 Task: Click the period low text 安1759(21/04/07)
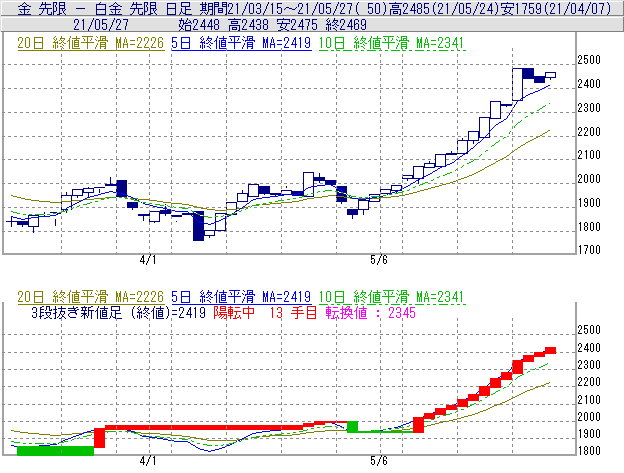(555, 8)
